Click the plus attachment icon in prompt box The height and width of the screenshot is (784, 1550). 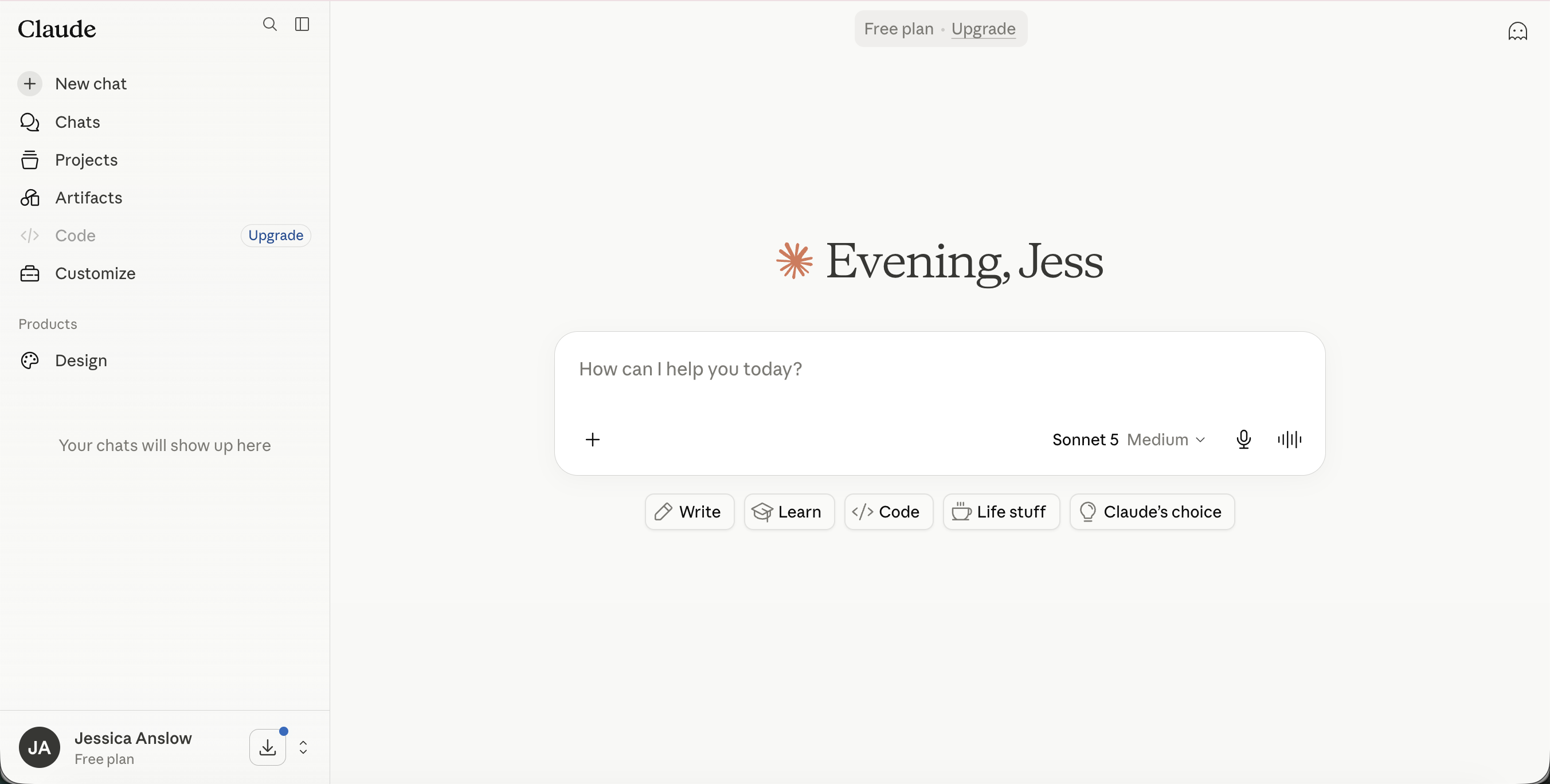tap(593, 440)
